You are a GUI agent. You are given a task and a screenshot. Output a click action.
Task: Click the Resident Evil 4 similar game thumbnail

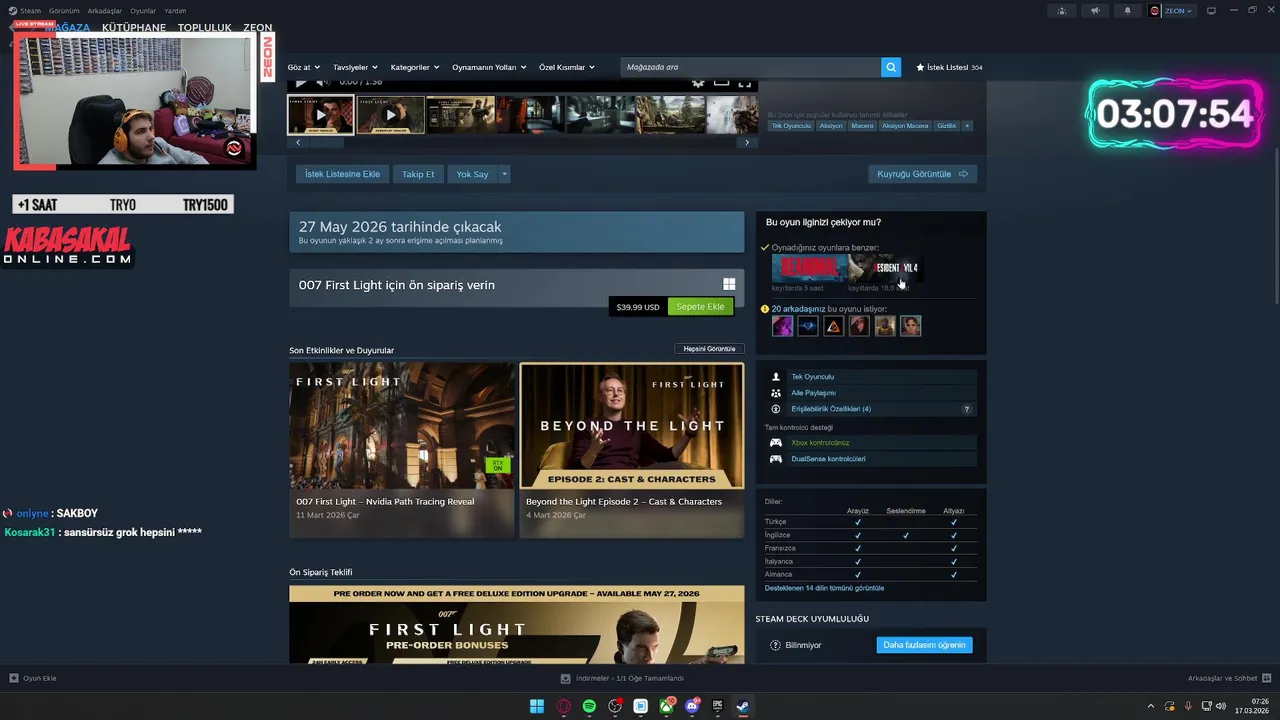click(x=885, y=268)
